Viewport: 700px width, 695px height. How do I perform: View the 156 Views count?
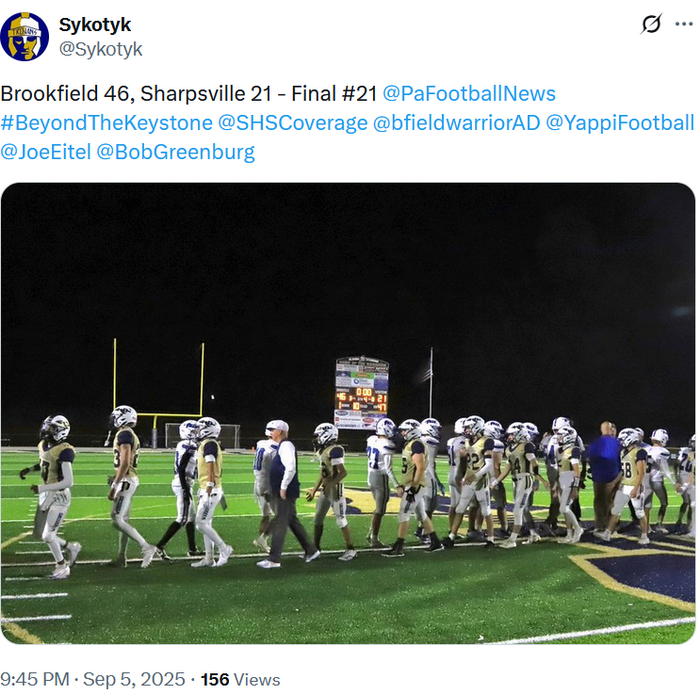tap(240, 679)
